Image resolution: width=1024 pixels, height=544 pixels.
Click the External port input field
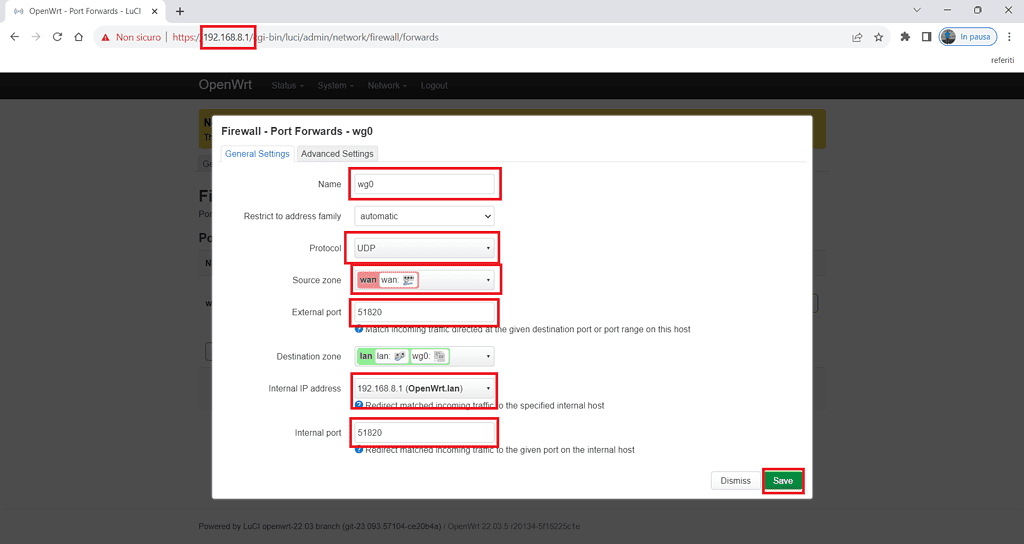[x=425, y=312]
